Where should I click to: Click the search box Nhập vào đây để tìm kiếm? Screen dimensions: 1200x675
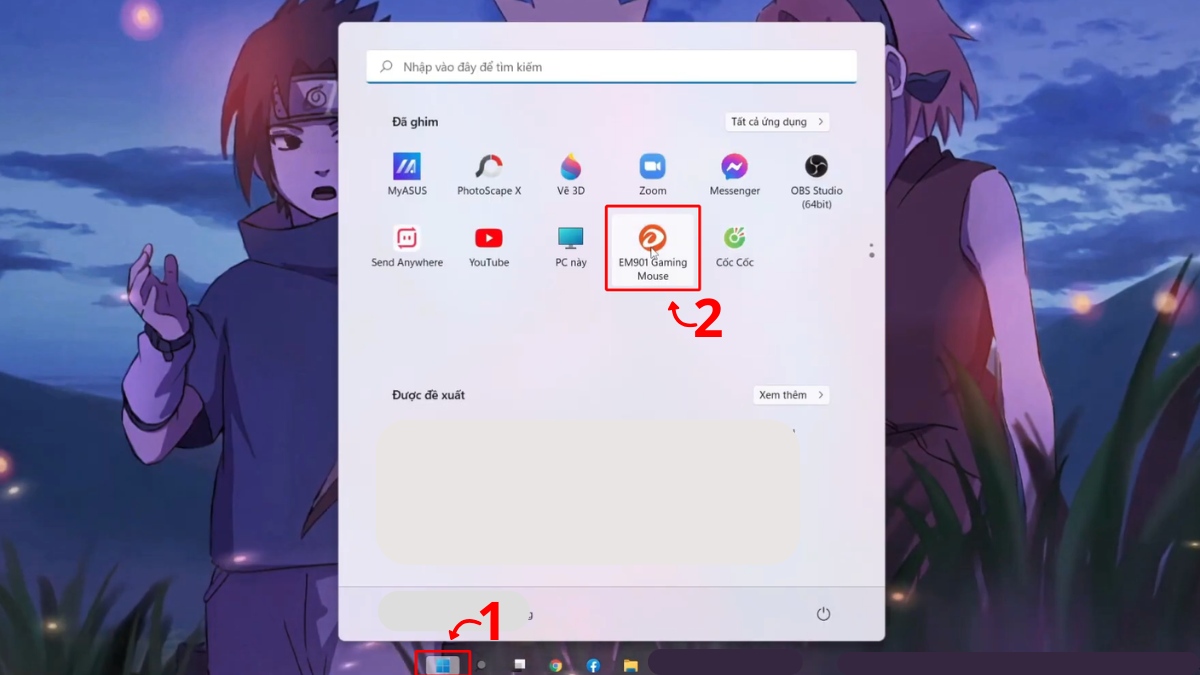point(612,67)
